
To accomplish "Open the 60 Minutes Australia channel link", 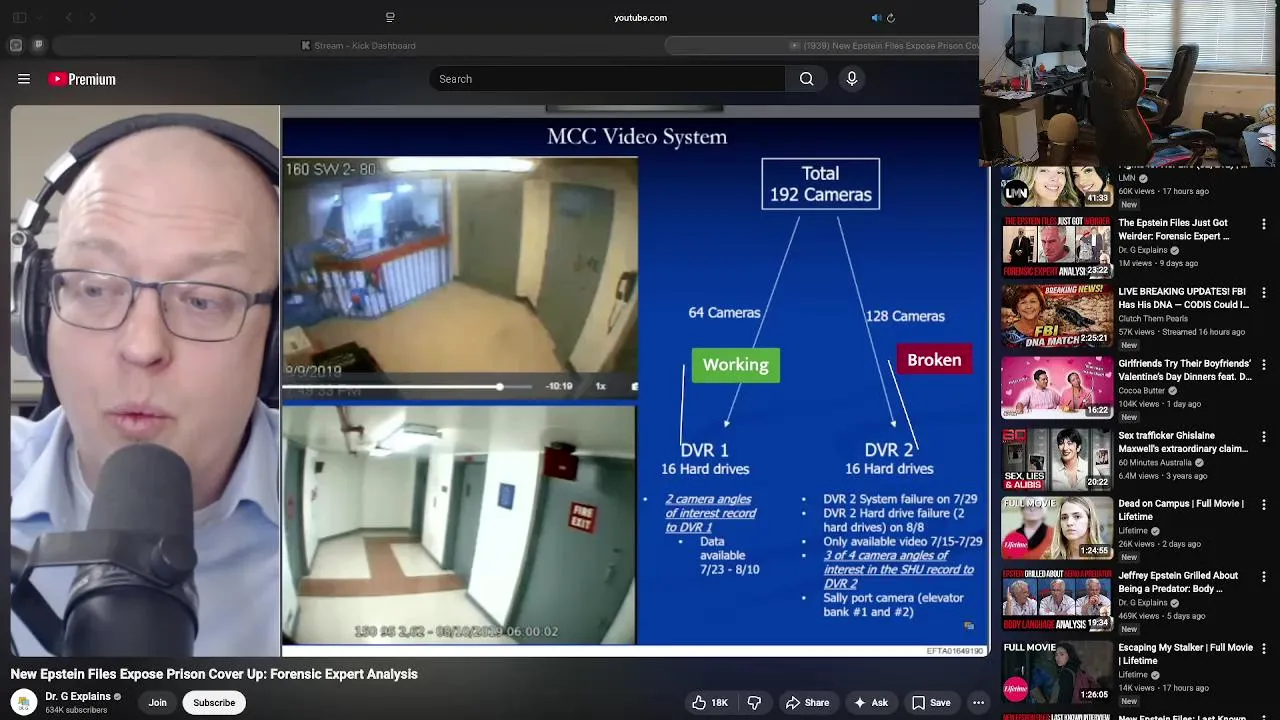I will [x=1157, y=463].
